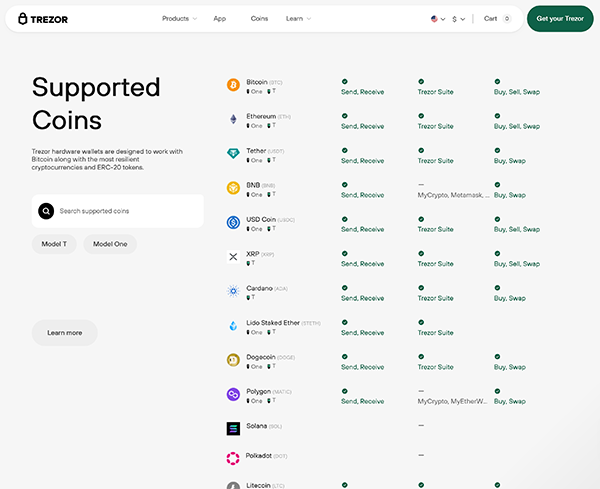Click the Supported Coins heading
Viewport: 600px width, 489px height.
(96, 104)
